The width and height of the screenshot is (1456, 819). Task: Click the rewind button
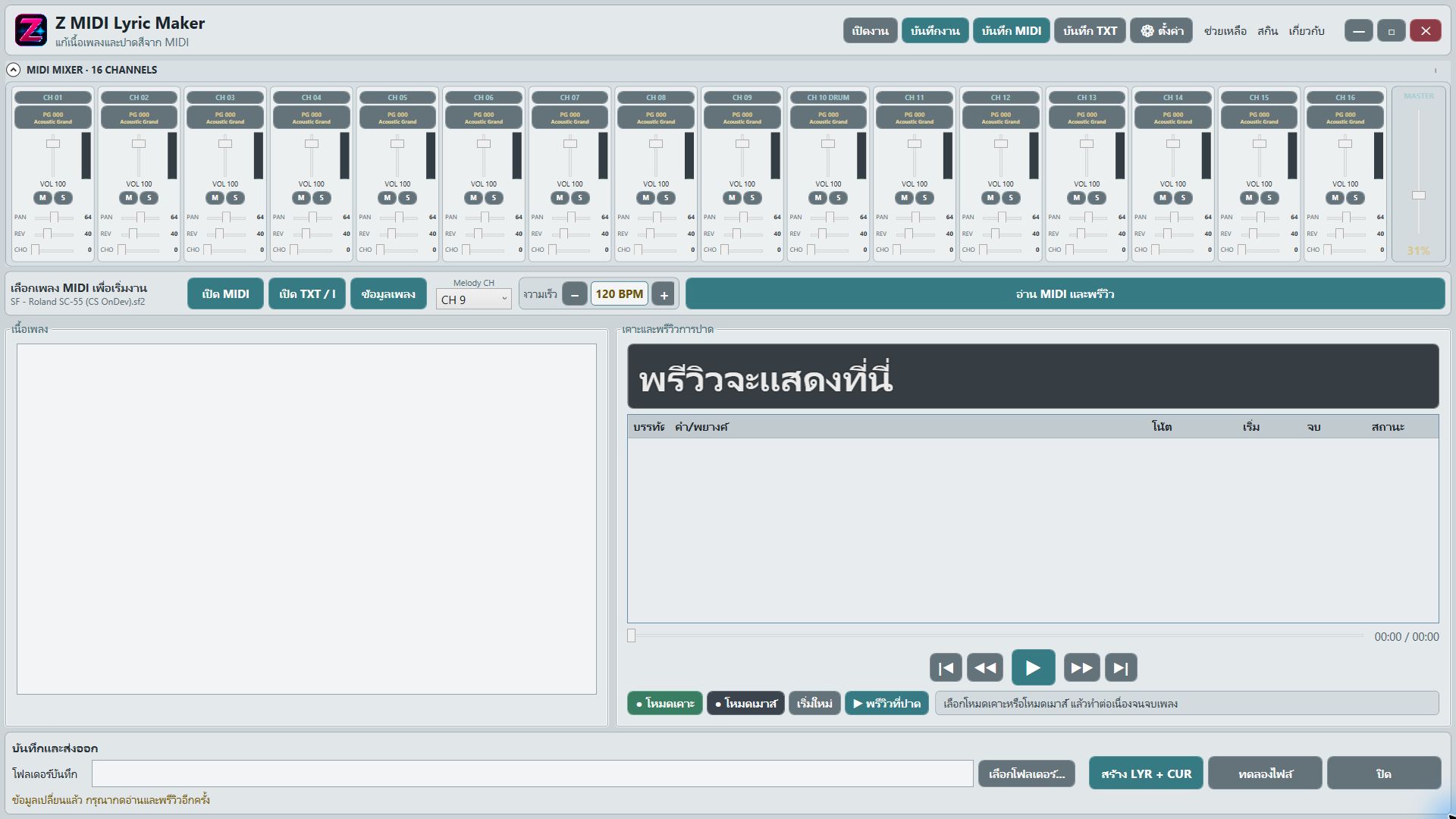tap(985, 668)
